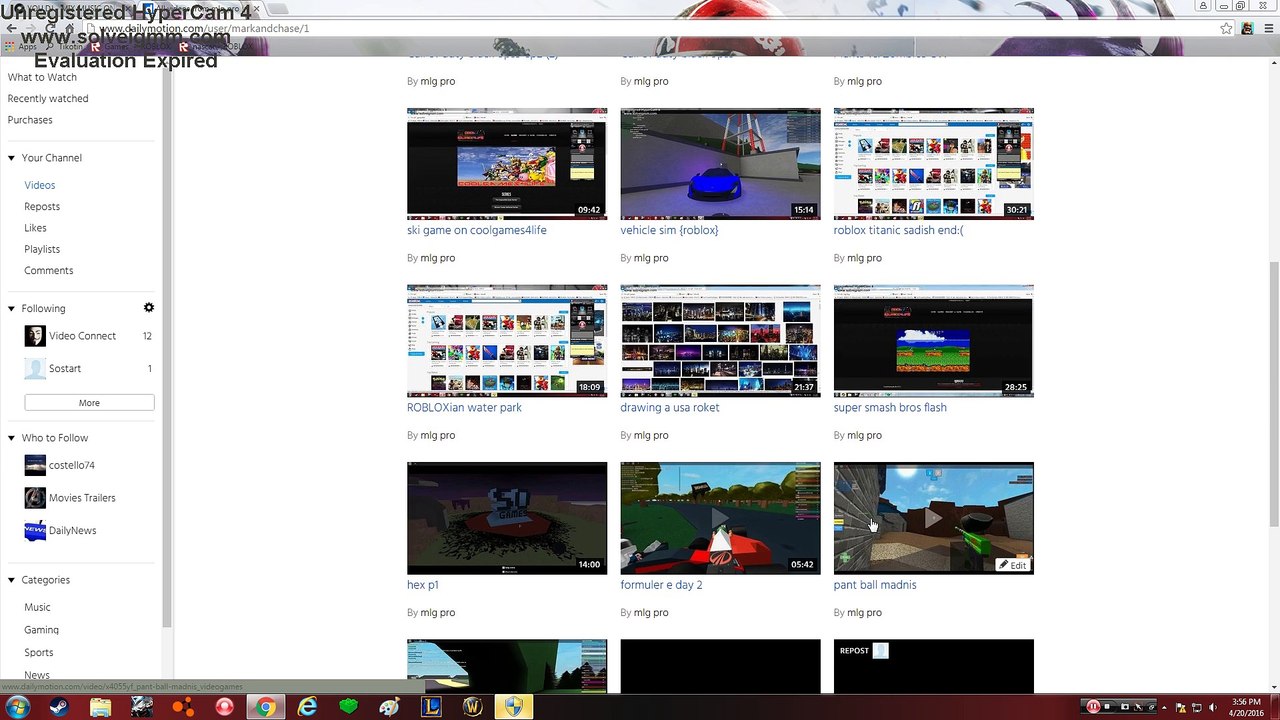
Task: Collapse the Categories section
Action: click(12, 580)
